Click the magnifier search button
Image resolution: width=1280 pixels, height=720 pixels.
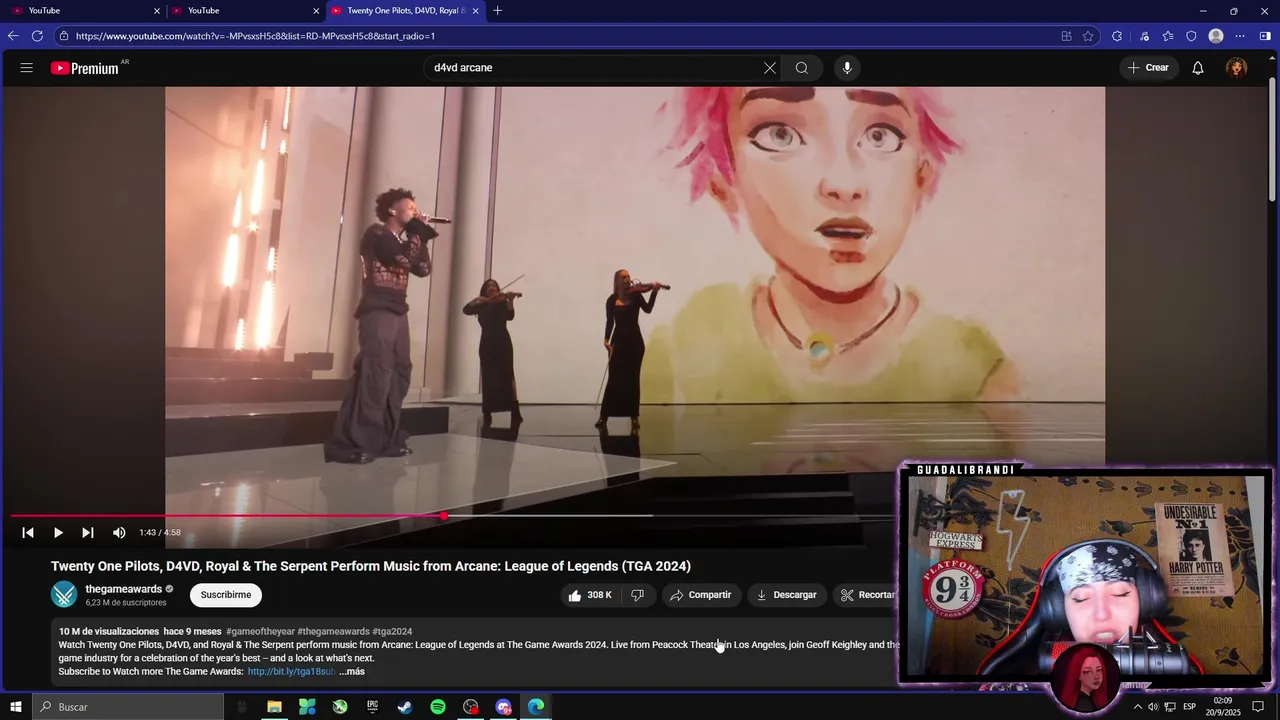(x=802, y=68)
